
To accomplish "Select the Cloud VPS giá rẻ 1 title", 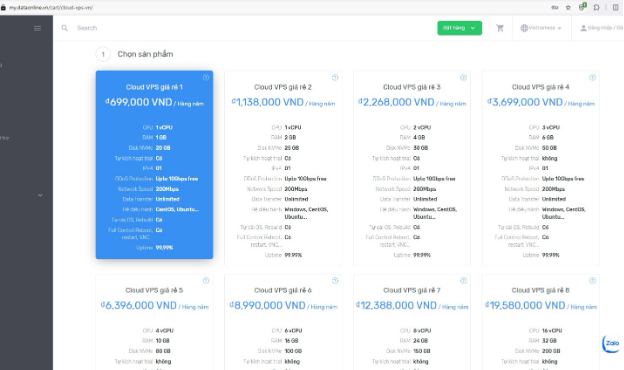I will coord(154,87).
